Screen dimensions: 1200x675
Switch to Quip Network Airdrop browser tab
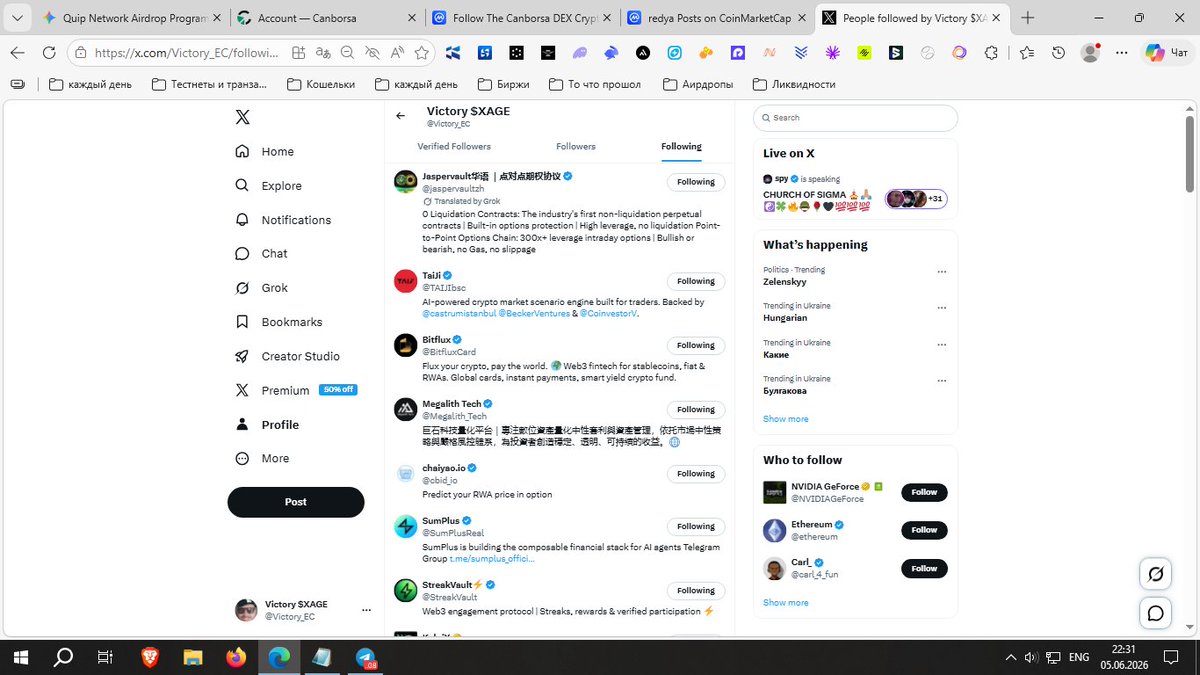coord(131,18)
